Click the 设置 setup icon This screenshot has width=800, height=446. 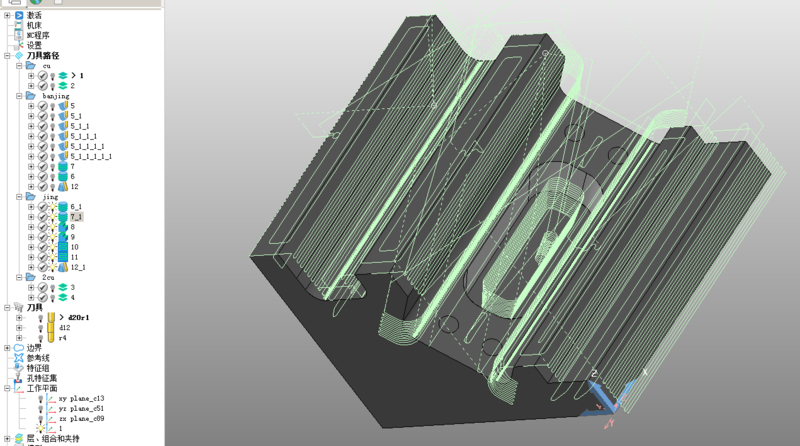(19, 45)
